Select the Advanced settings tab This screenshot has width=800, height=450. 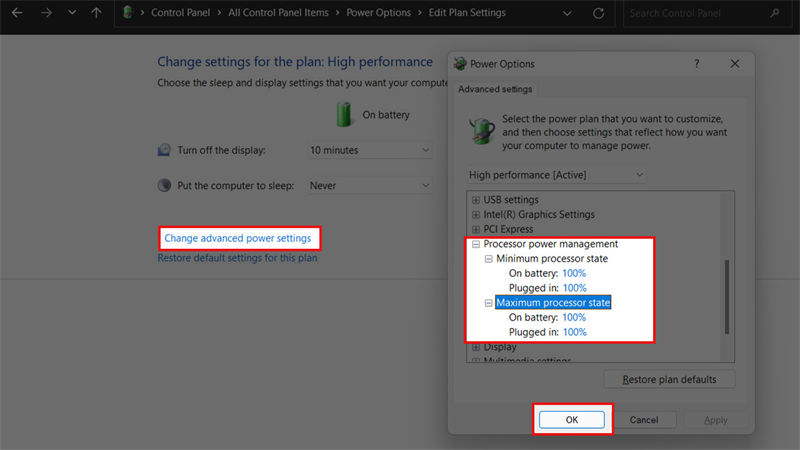pos(496,90)
